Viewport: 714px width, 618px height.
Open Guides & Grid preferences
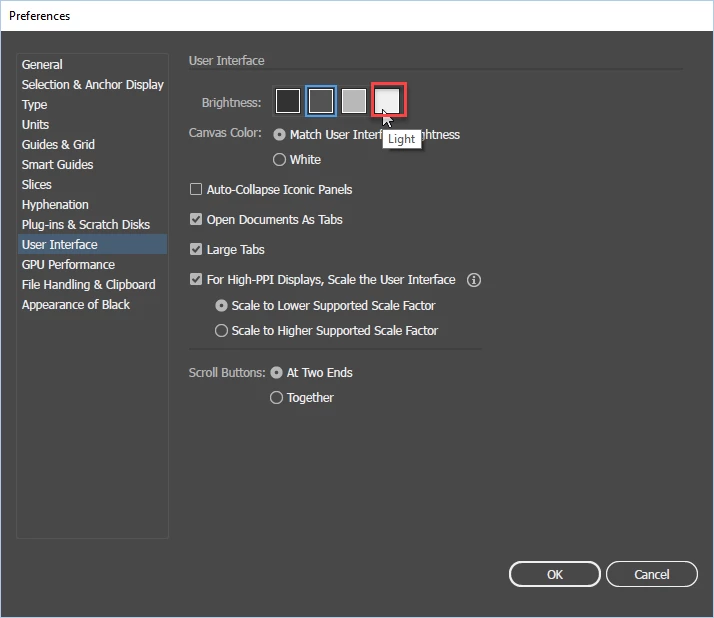pyautogui.click(x=92, y=145)
